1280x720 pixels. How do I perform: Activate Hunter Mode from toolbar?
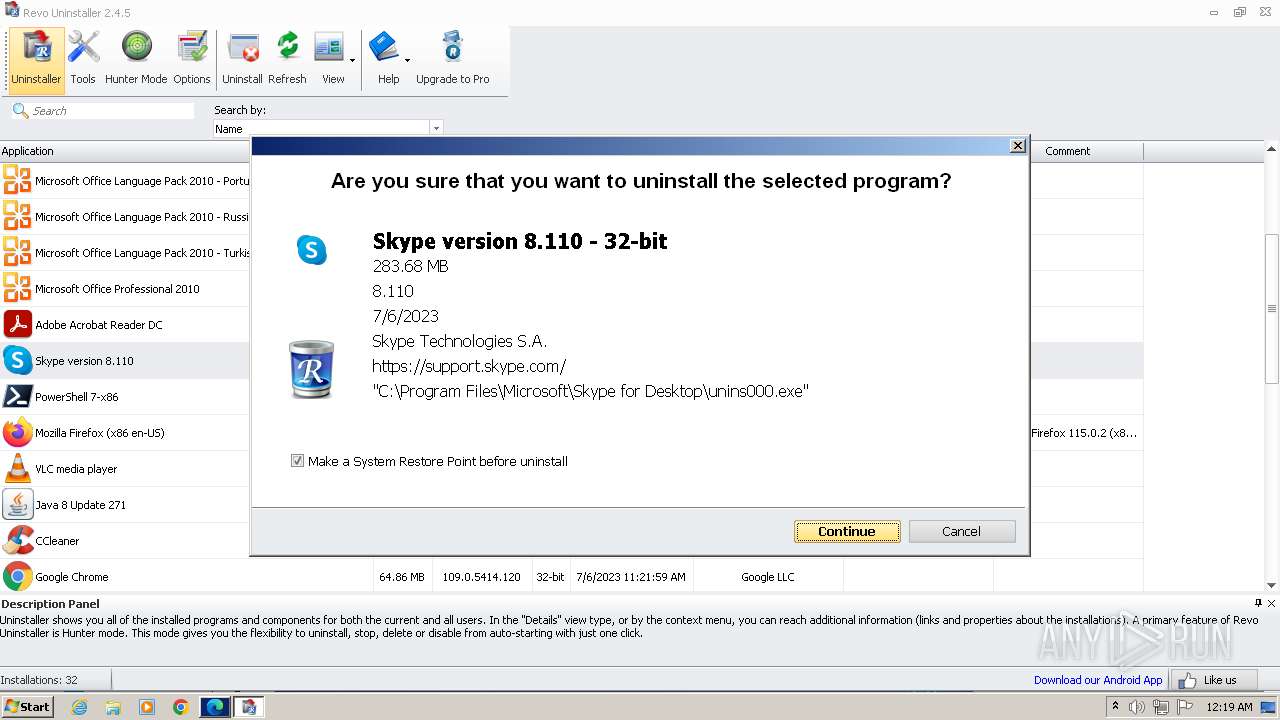pos(136,59)
